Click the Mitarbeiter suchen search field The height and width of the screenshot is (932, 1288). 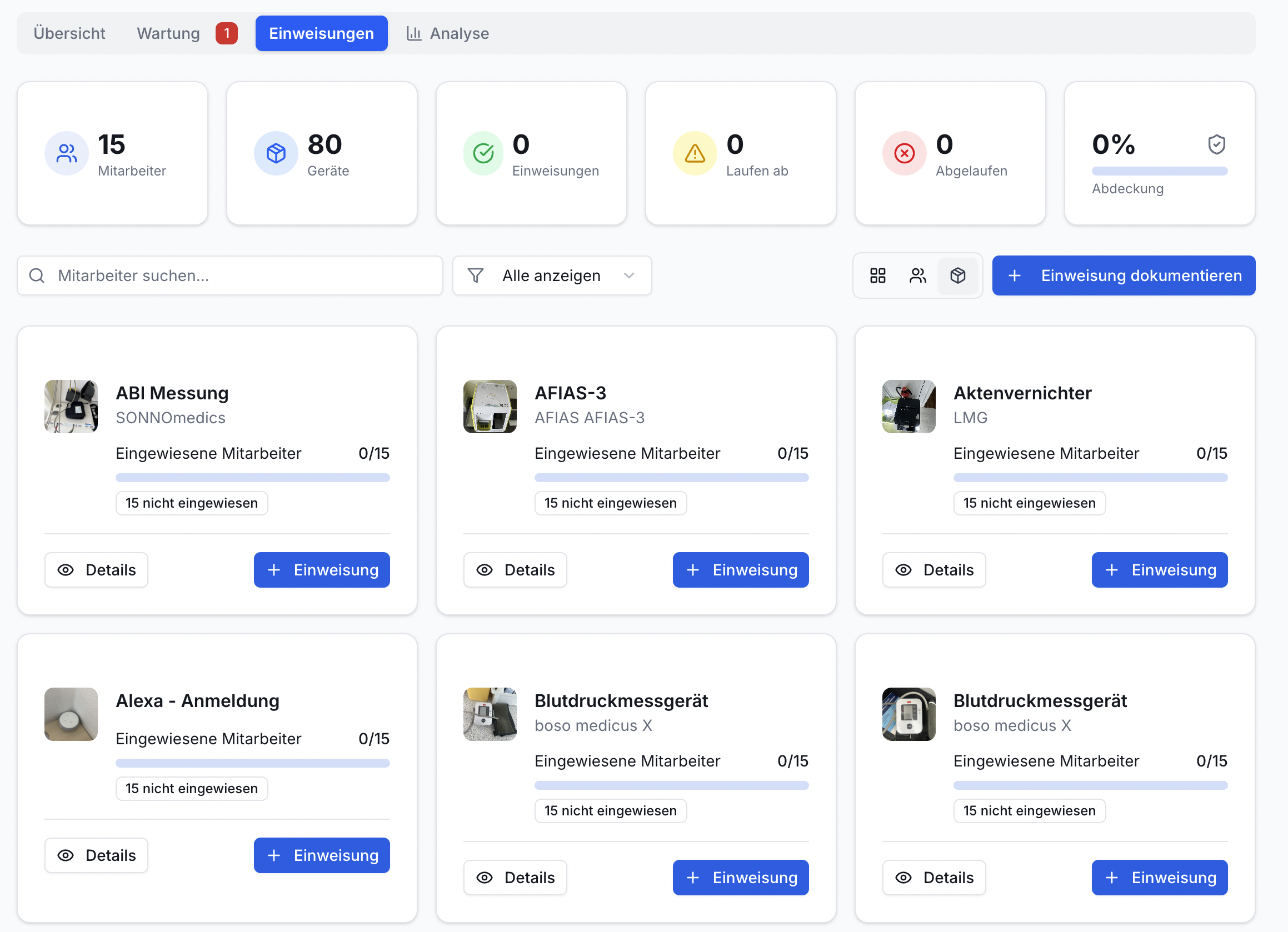pos(230,276)
